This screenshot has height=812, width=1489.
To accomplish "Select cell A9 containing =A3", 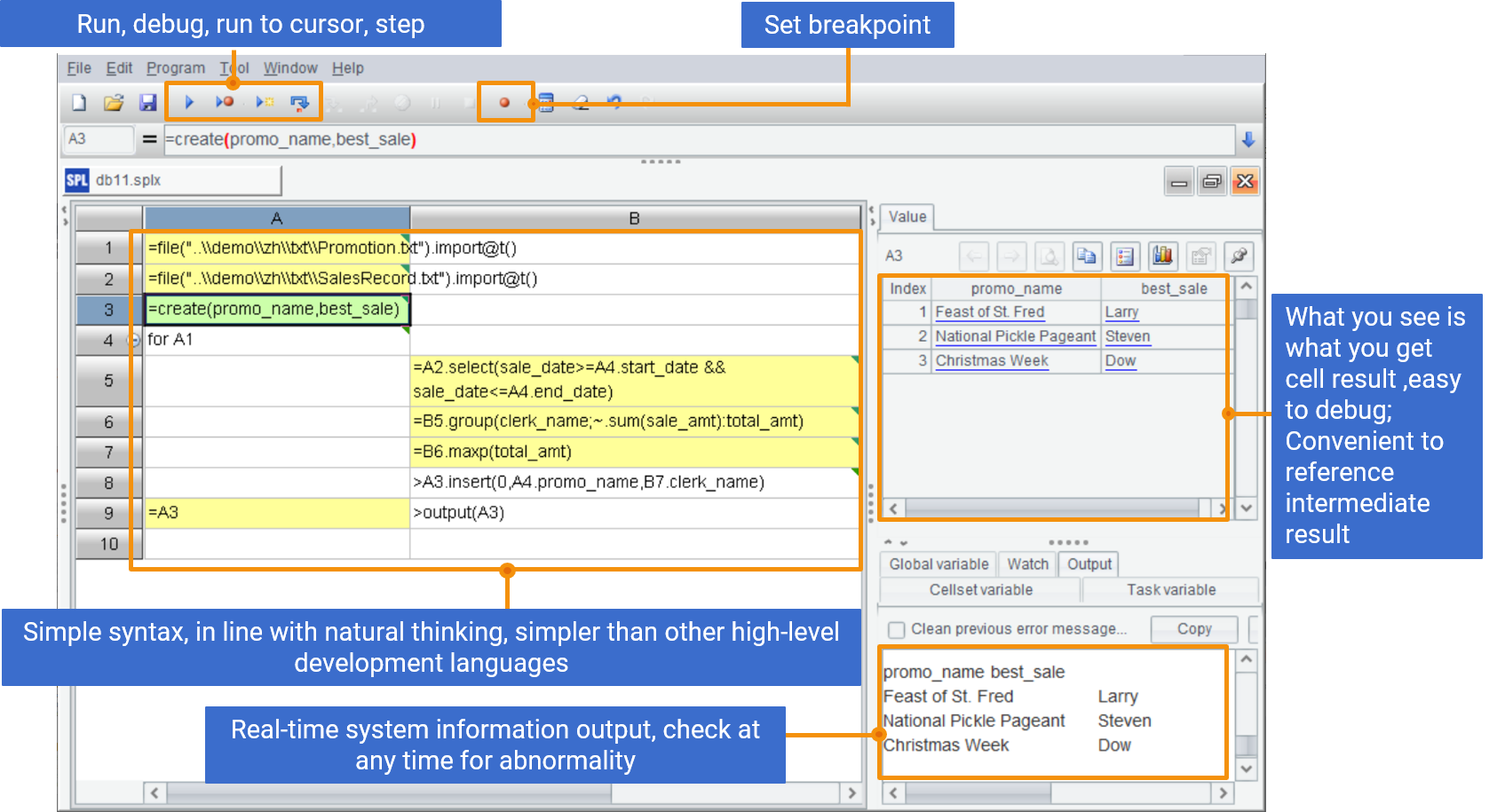I will click(277, 513).
